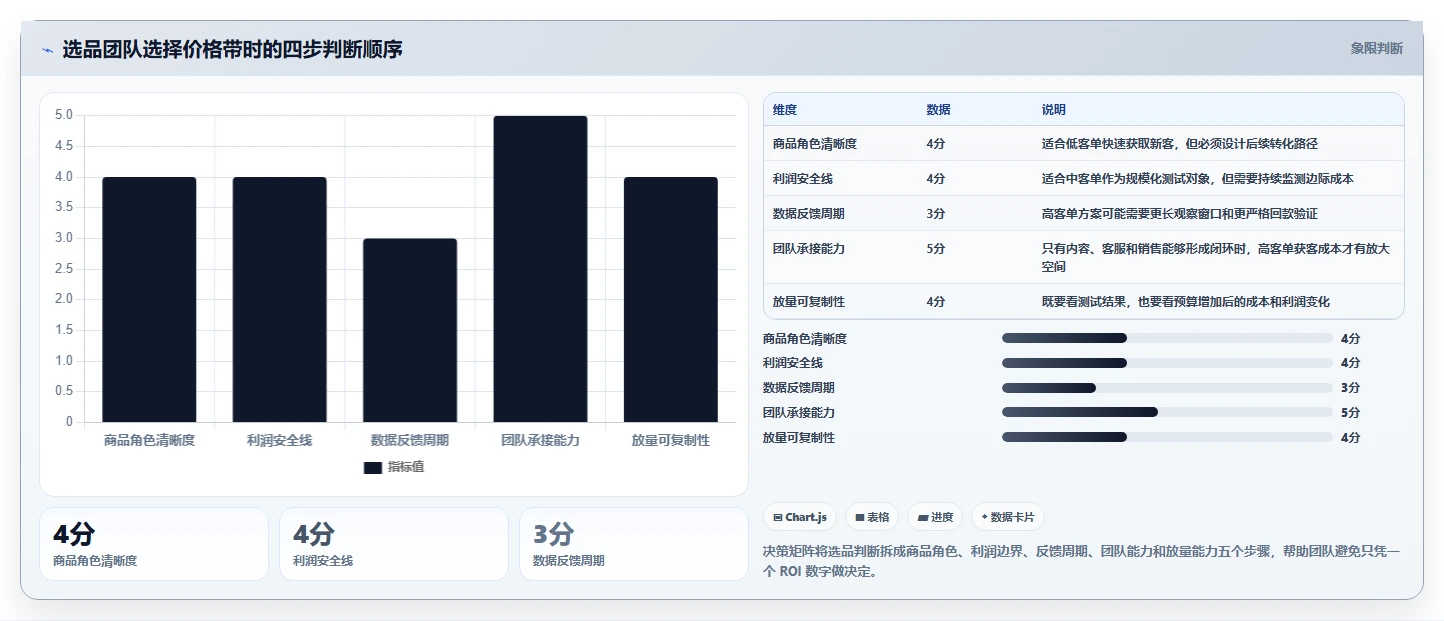The height and width of the screenshot is (621, 1444).
Task: Click description starting 只有内容、客服和销售
Action: click(1216, 257)
